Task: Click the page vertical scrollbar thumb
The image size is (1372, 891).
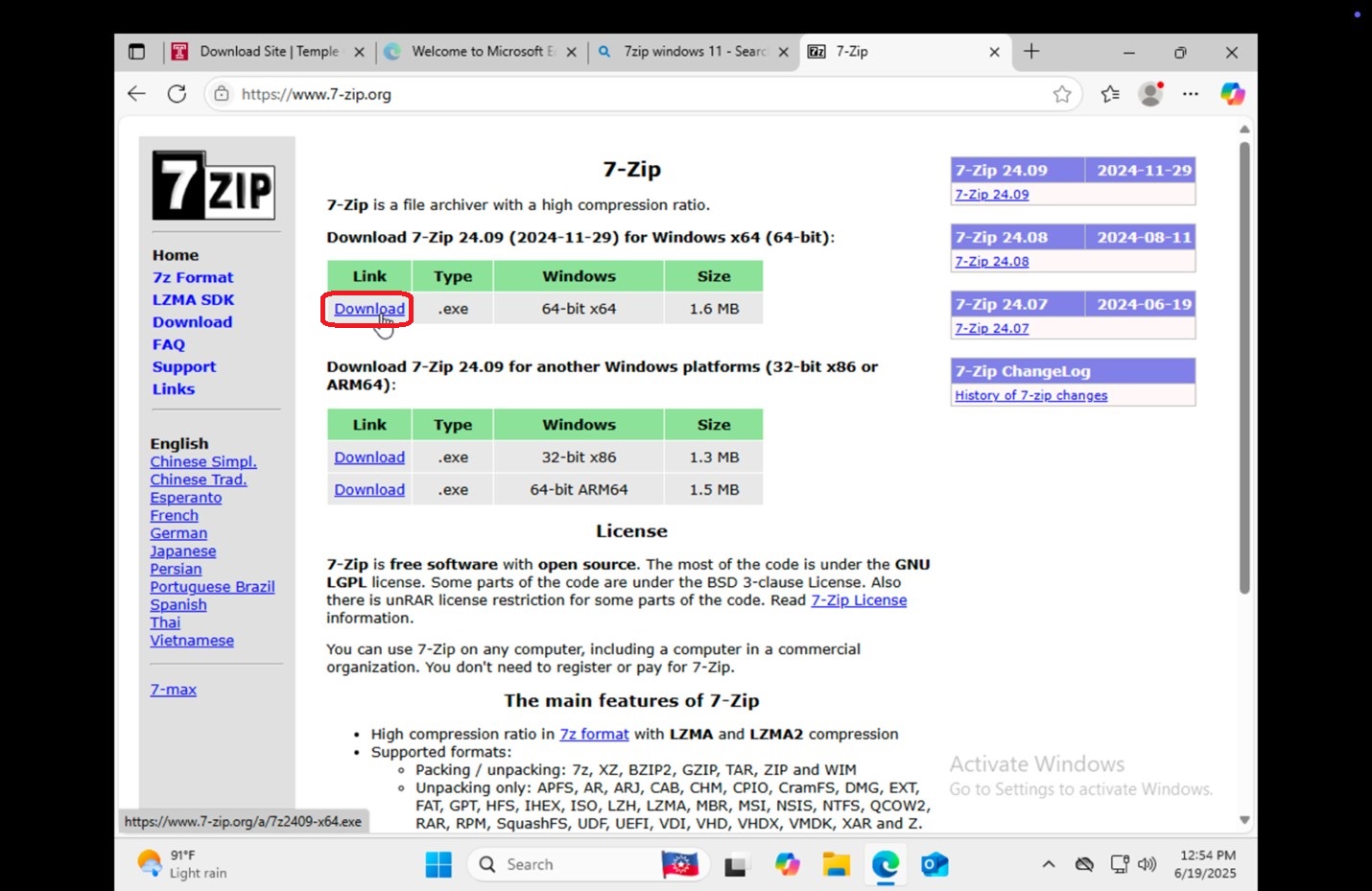Action: coord(1244,368)
